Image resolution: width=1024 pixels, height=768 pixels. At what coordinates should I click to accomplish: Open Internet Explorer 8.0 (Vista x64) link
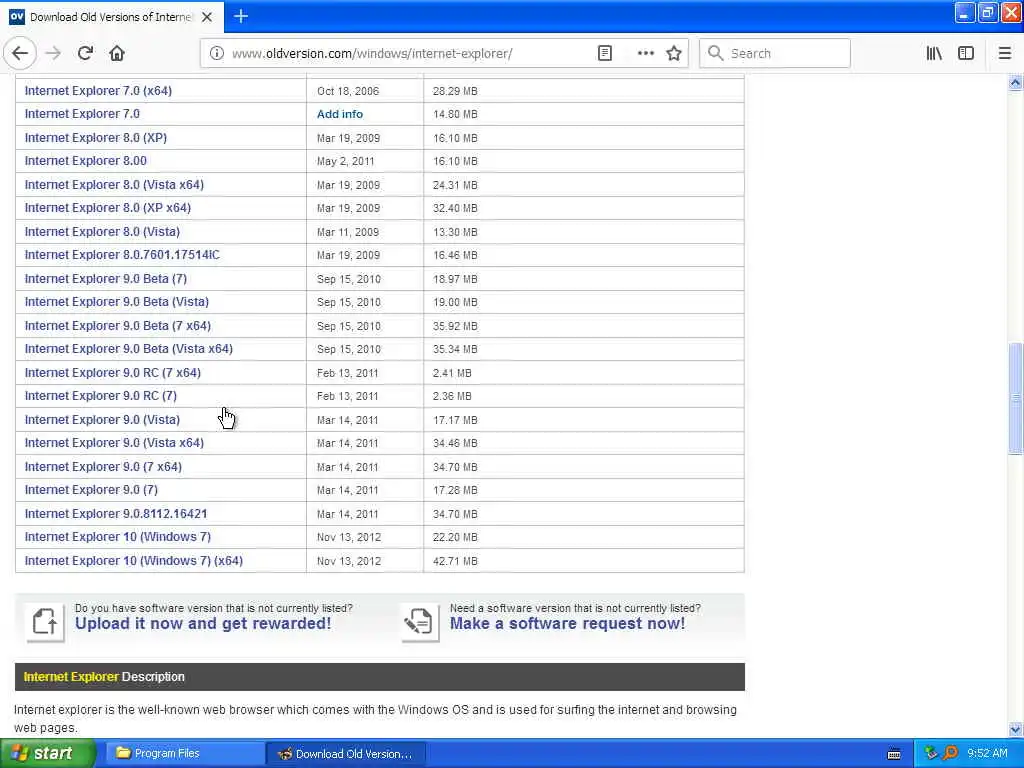pos(114,185)
